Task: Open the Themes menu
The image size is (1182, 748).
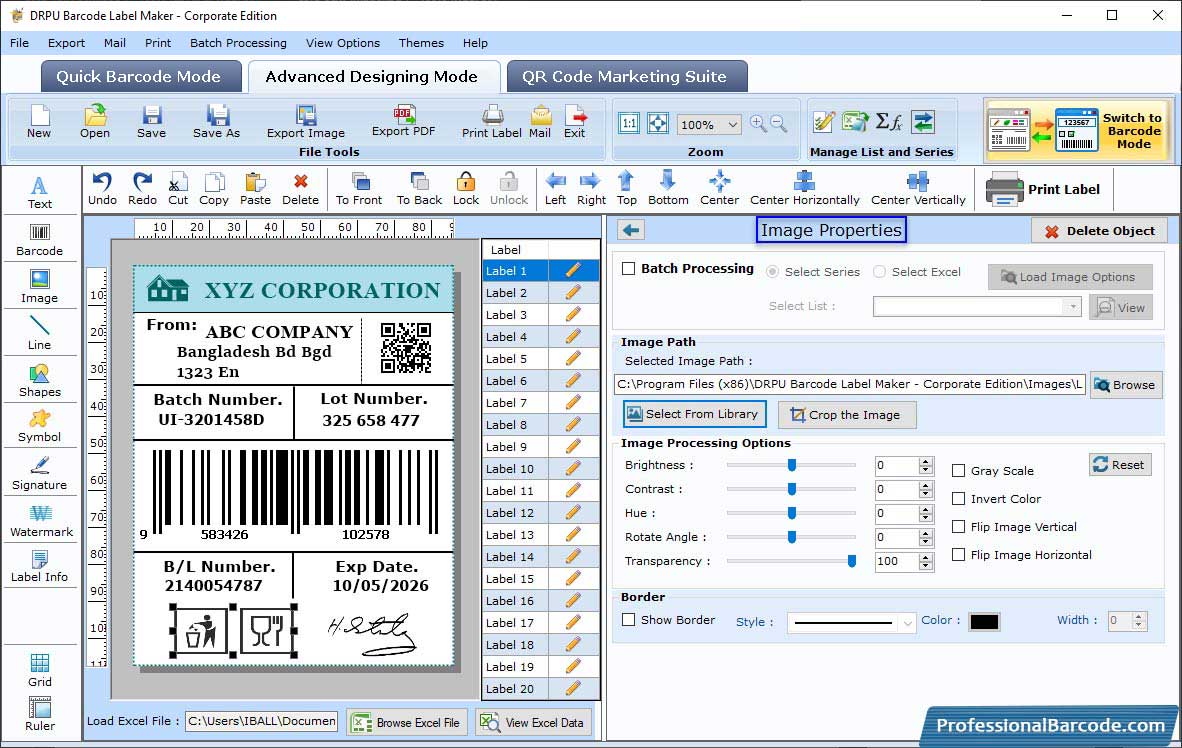Action: pyautogui.click(x=421, y=43)
